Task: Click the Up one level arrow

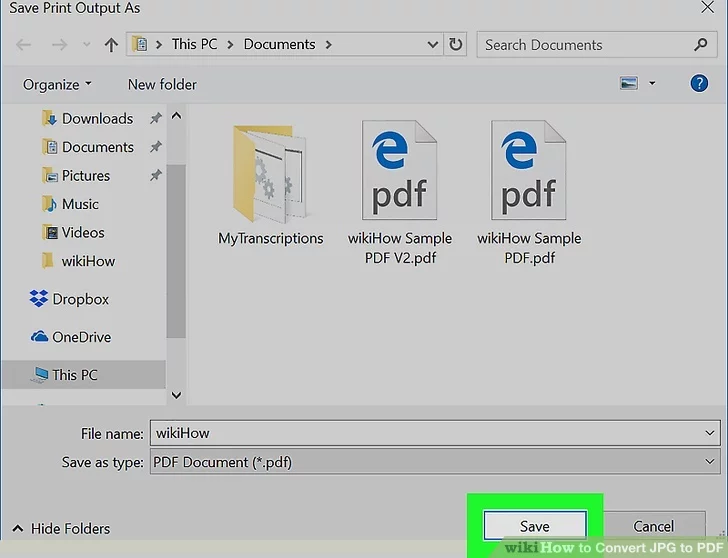Action: [x=111, y=45]
